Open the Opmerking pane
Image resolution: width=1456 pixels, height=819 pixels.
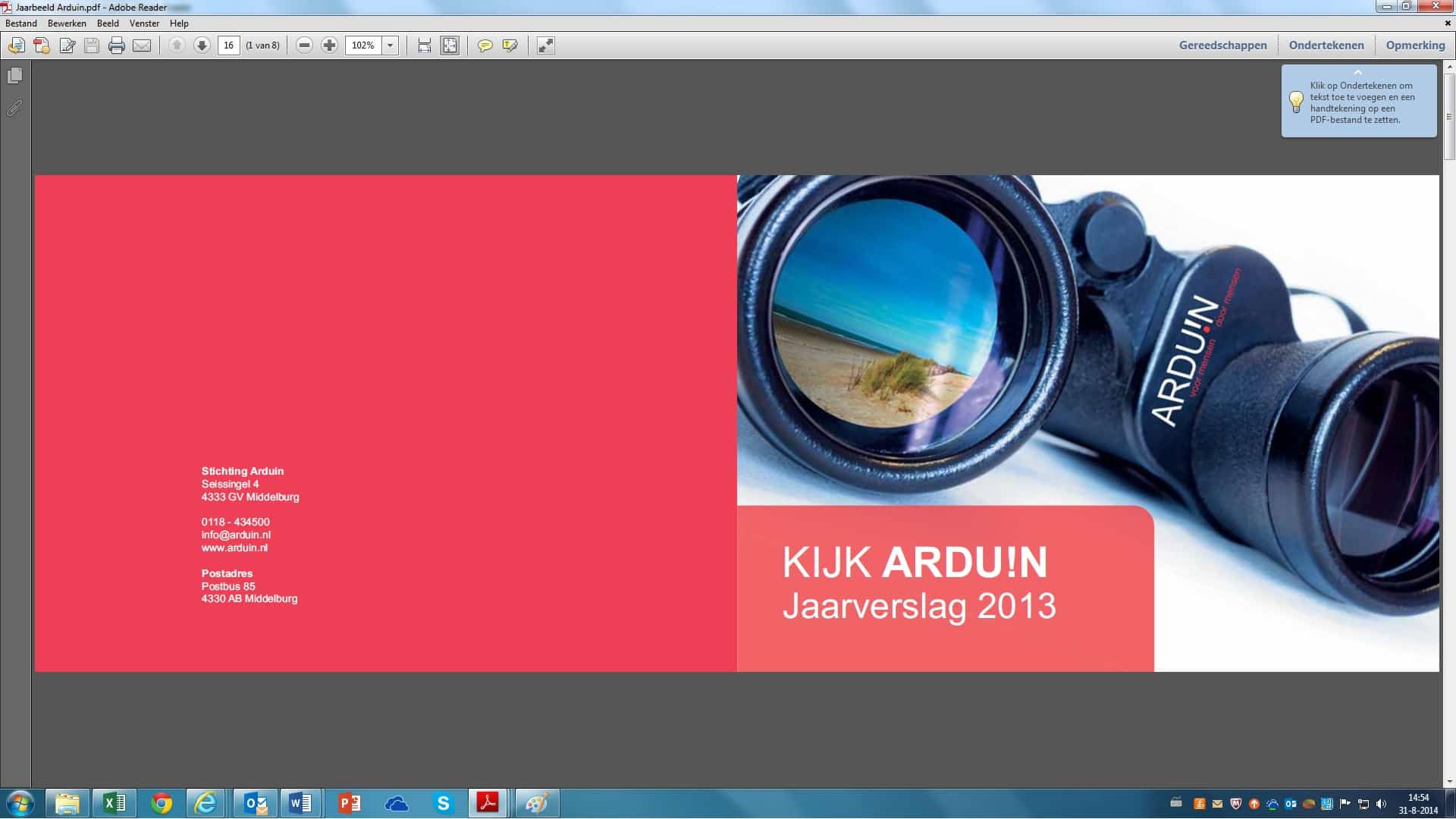[1415, 45]
